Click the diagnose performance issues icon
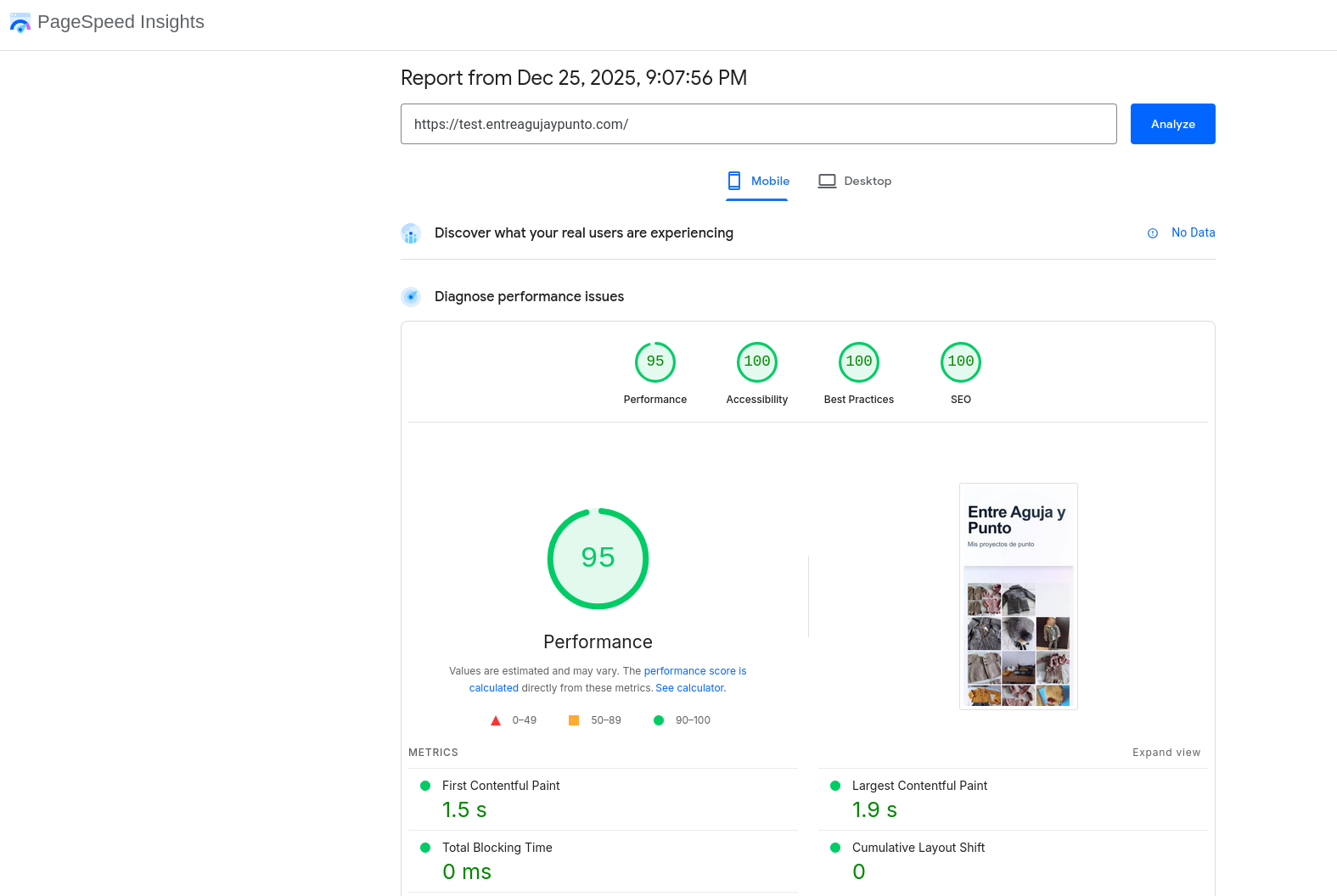The height and width of the screenshot is (896, 1337). [411, 297]
